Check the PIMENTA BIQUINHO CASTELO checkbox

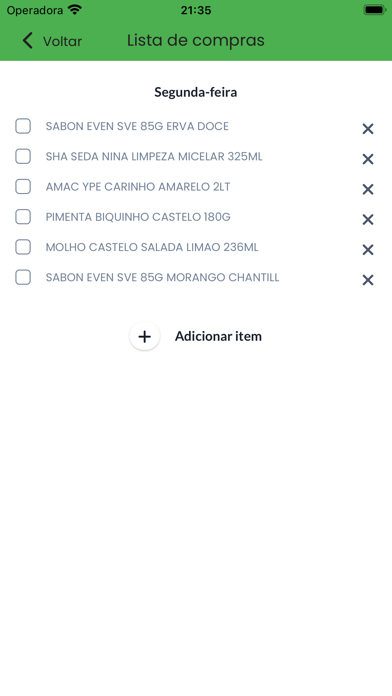click(x=23, y=217)
